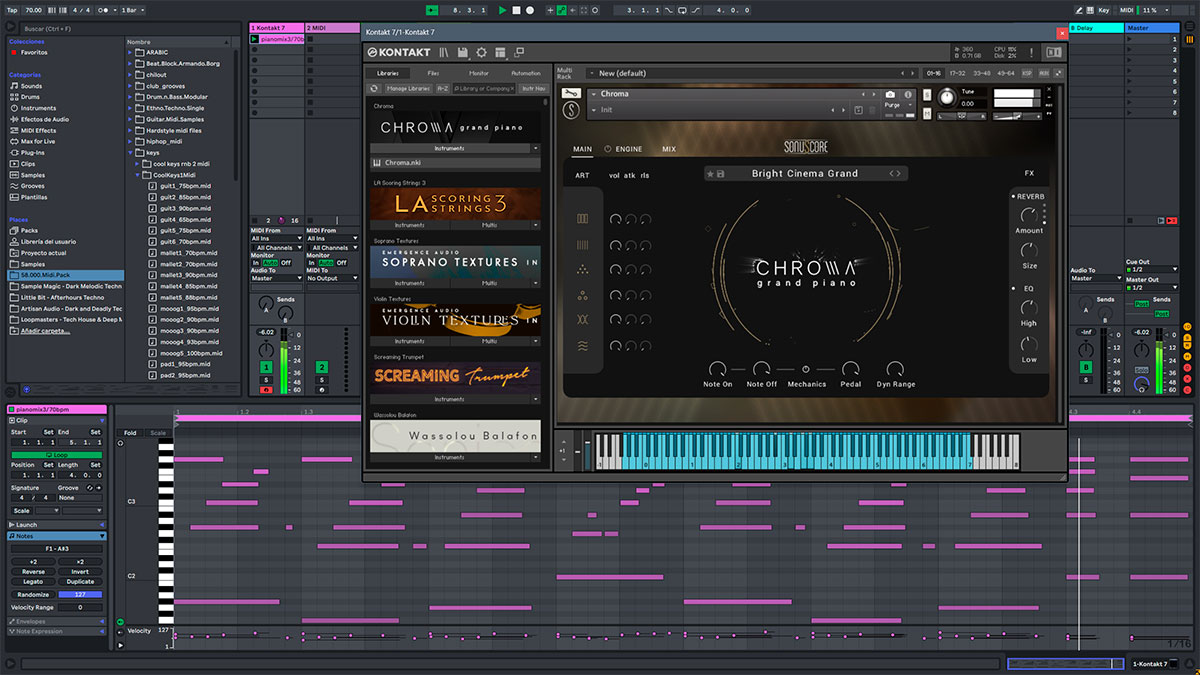Click Manage Libraries button

click(409, 89)
